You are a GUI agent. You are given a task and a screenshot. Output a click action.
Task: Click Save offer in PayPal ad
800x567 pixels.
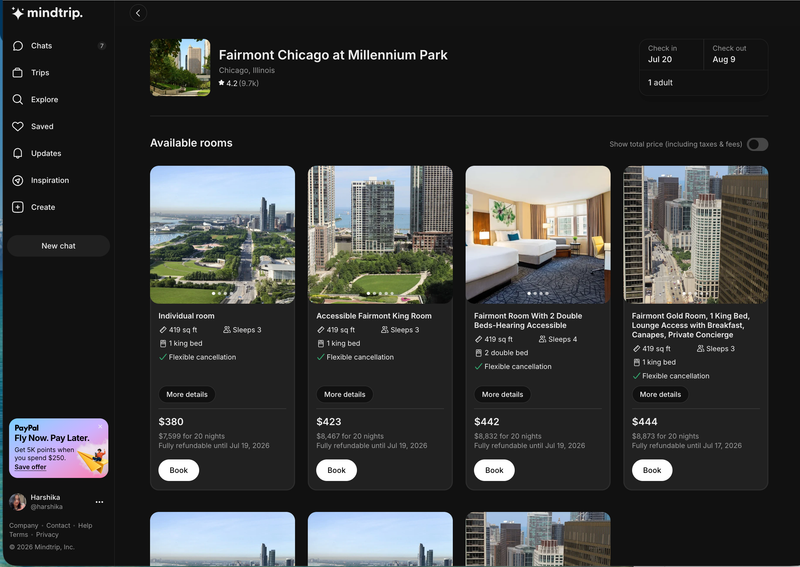[30, 467]
